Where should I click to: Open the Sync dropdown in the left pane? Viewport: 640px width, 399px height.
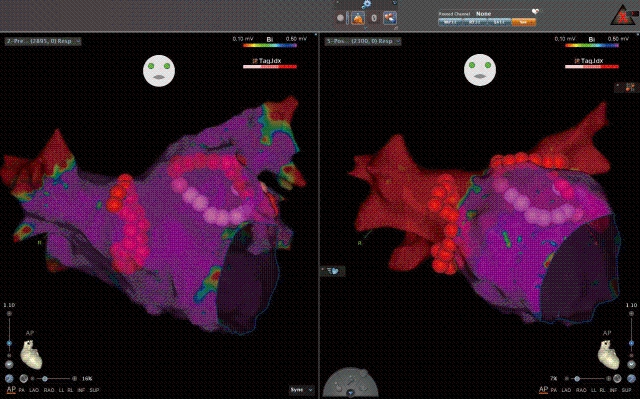pos(302,390)
